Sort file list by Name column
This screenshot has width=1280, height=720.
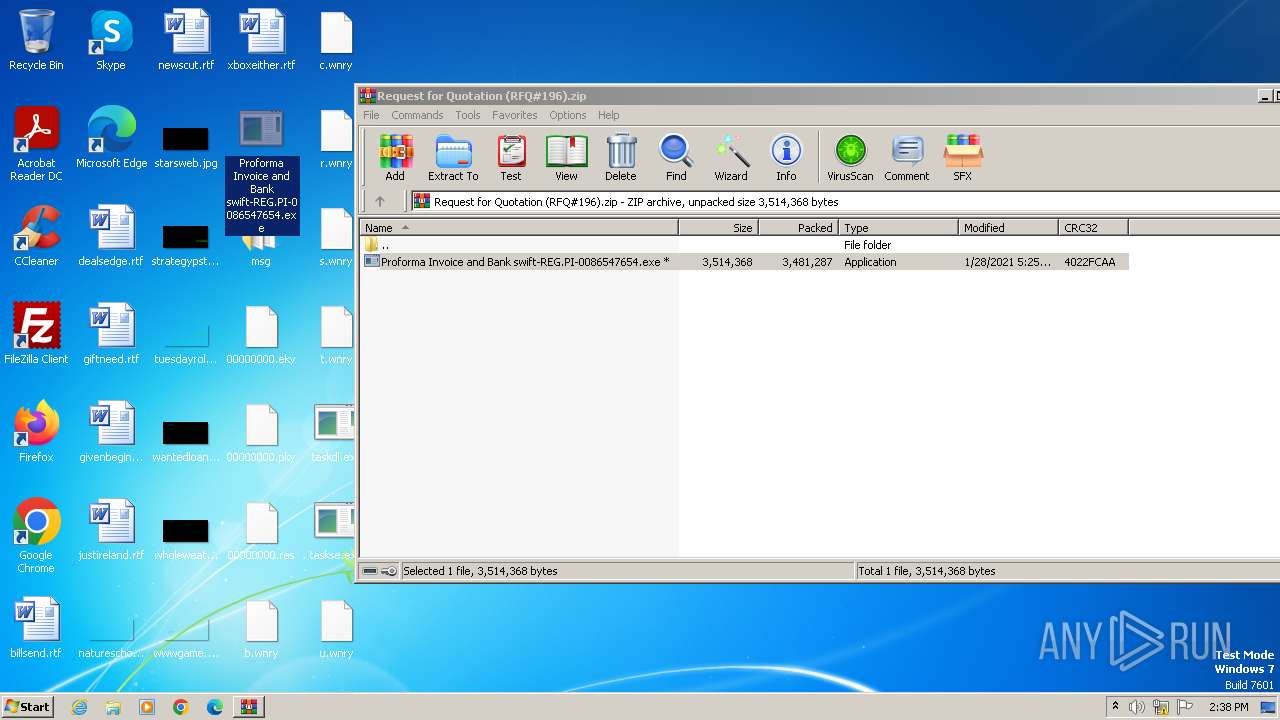(x=519, y=228)
